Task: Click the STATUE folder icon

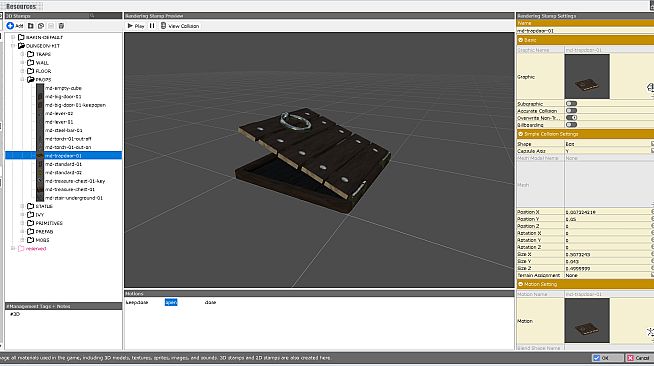Action: point(30,206)
